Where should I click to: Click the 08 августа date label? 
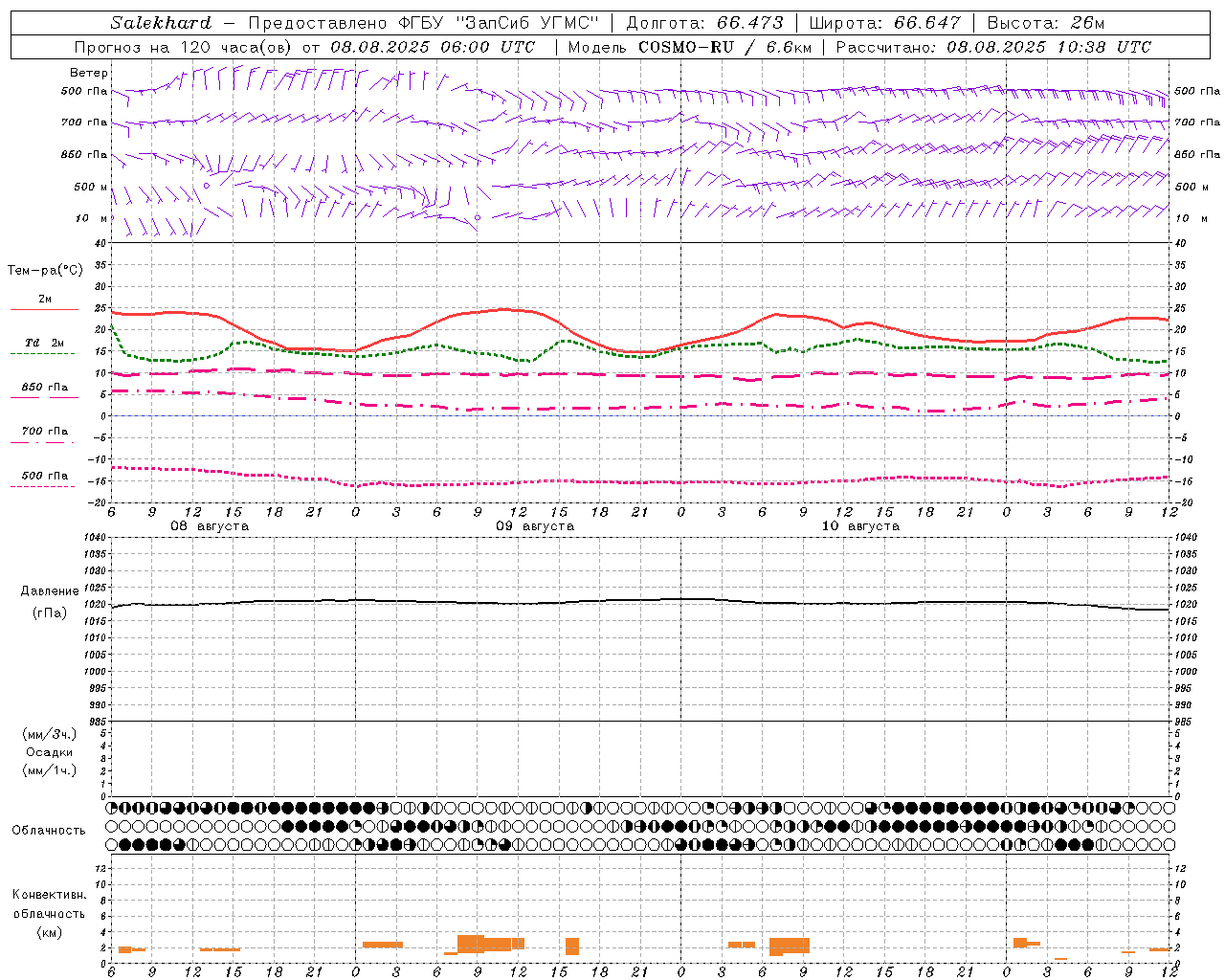click(210, 526)
